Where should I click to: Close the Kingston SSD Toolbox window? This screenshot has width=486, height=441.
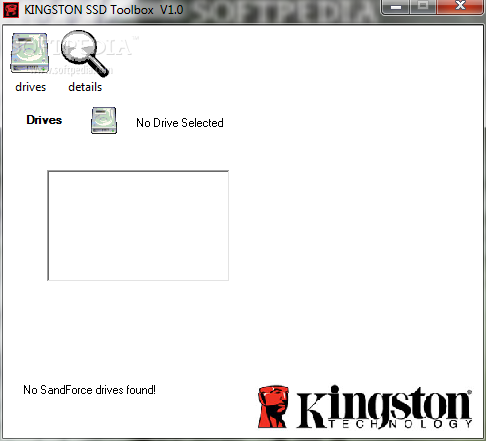(460, 7)
